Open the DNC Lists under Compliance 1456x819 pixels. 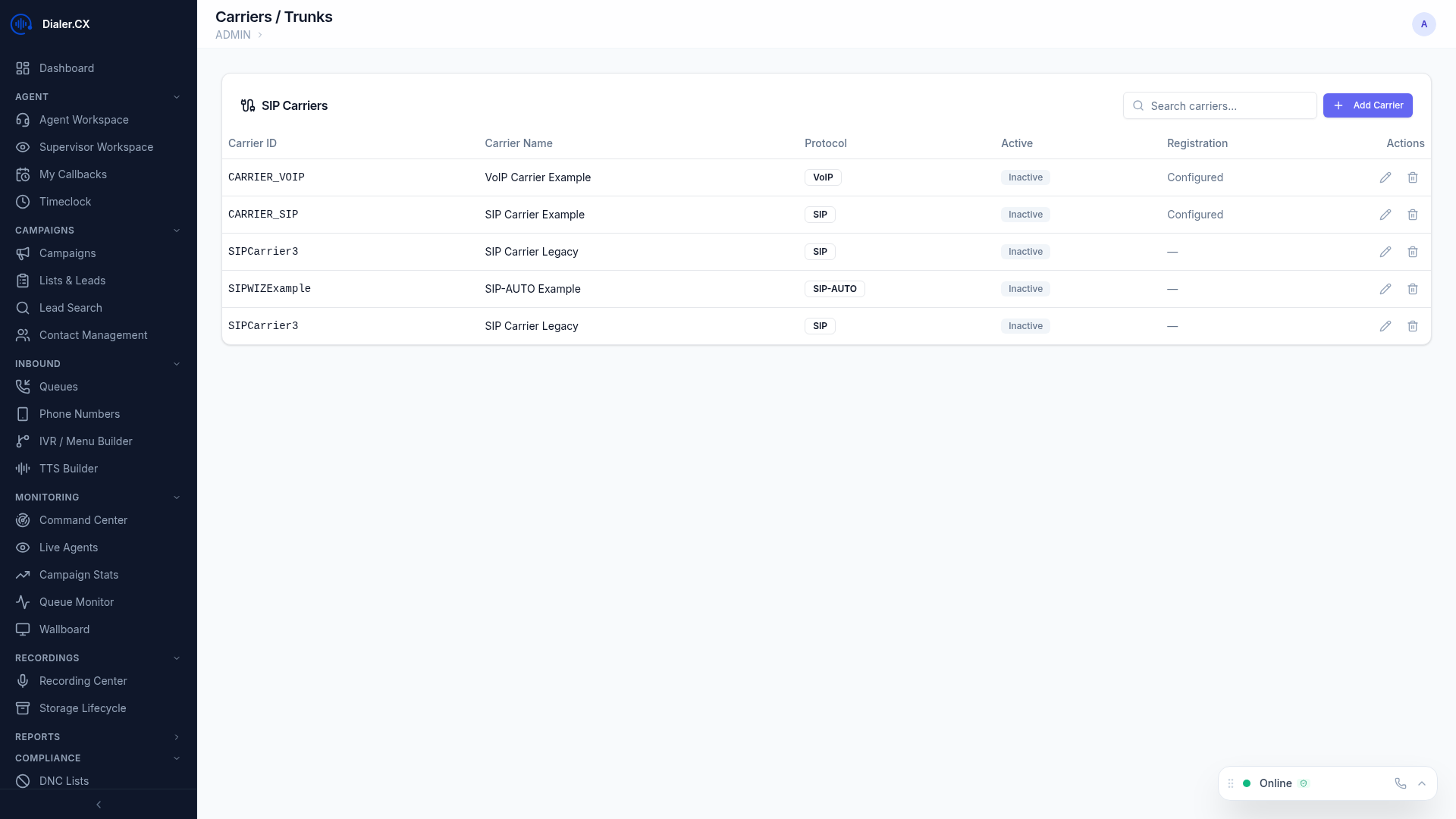(x=64, y=781)
